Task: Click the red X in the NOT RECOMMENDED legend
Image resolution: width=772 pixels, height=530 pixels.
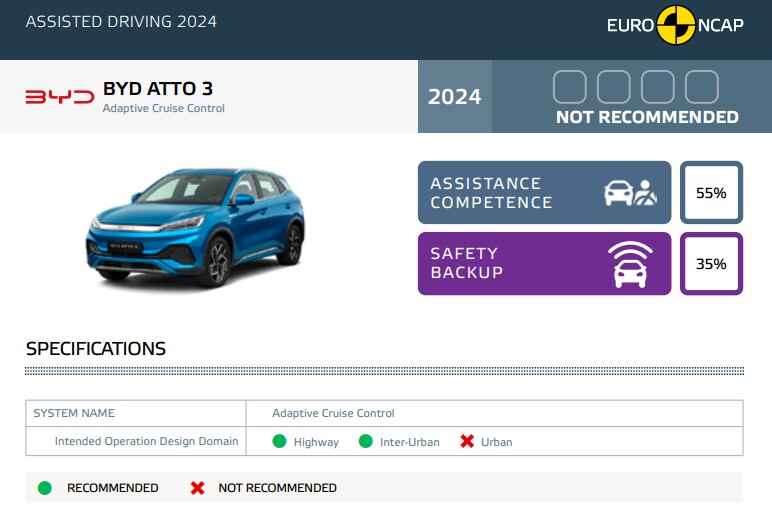Action: pyautogui.click(x=197, y=488)
